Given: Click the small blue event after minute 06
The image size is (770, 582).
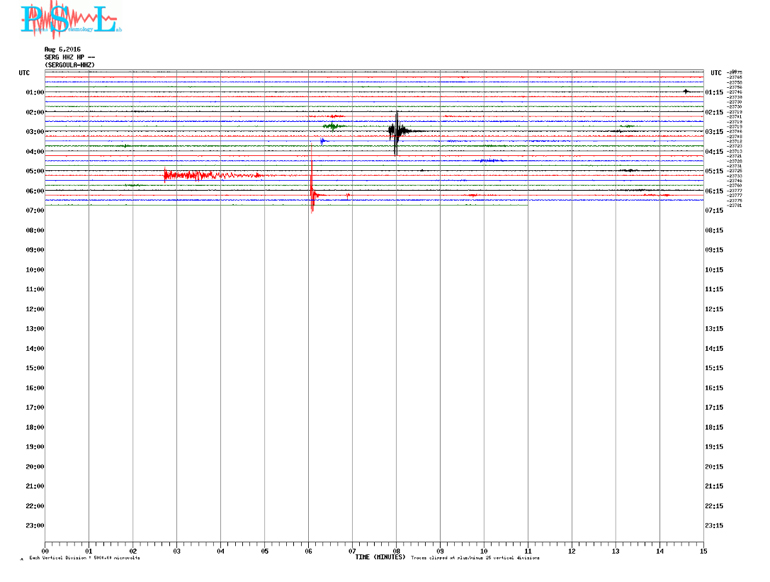Looking at the screenshot, I should (x=323, y=141).
